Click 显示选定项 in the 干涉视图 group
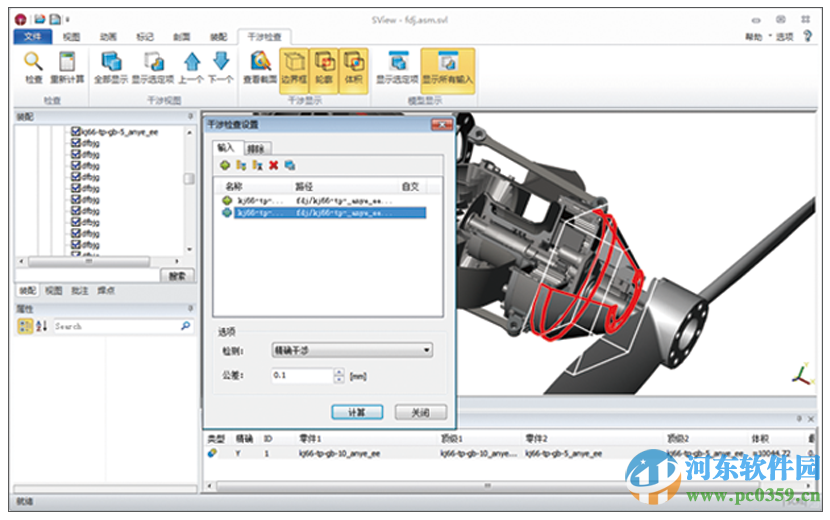Image resolution: width=830 pixels, height=520 pixels. [153, 67]
